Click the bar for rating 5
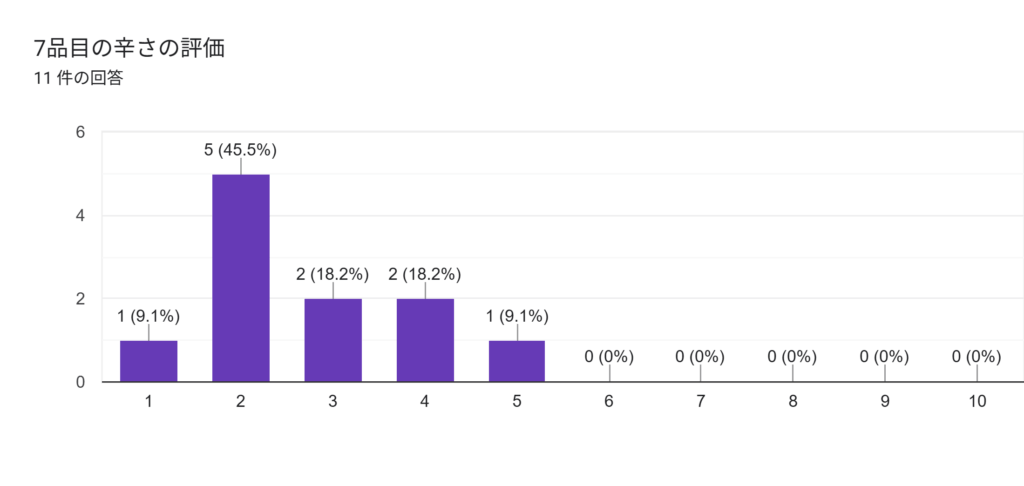 [517, 361]
